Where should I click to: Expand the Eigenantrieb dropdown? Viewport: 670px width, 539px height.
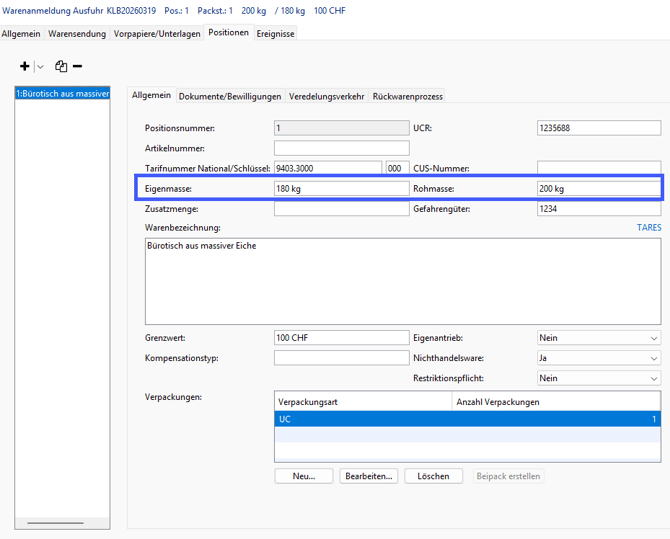pyautogui.click(x=654, y=339)
